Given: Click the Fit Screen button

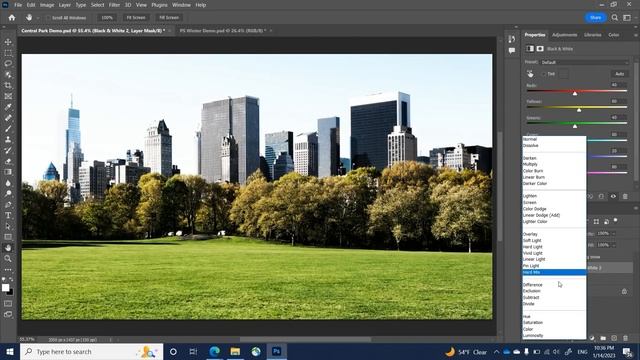Looking at the screenshot, I should click(136, 18).
